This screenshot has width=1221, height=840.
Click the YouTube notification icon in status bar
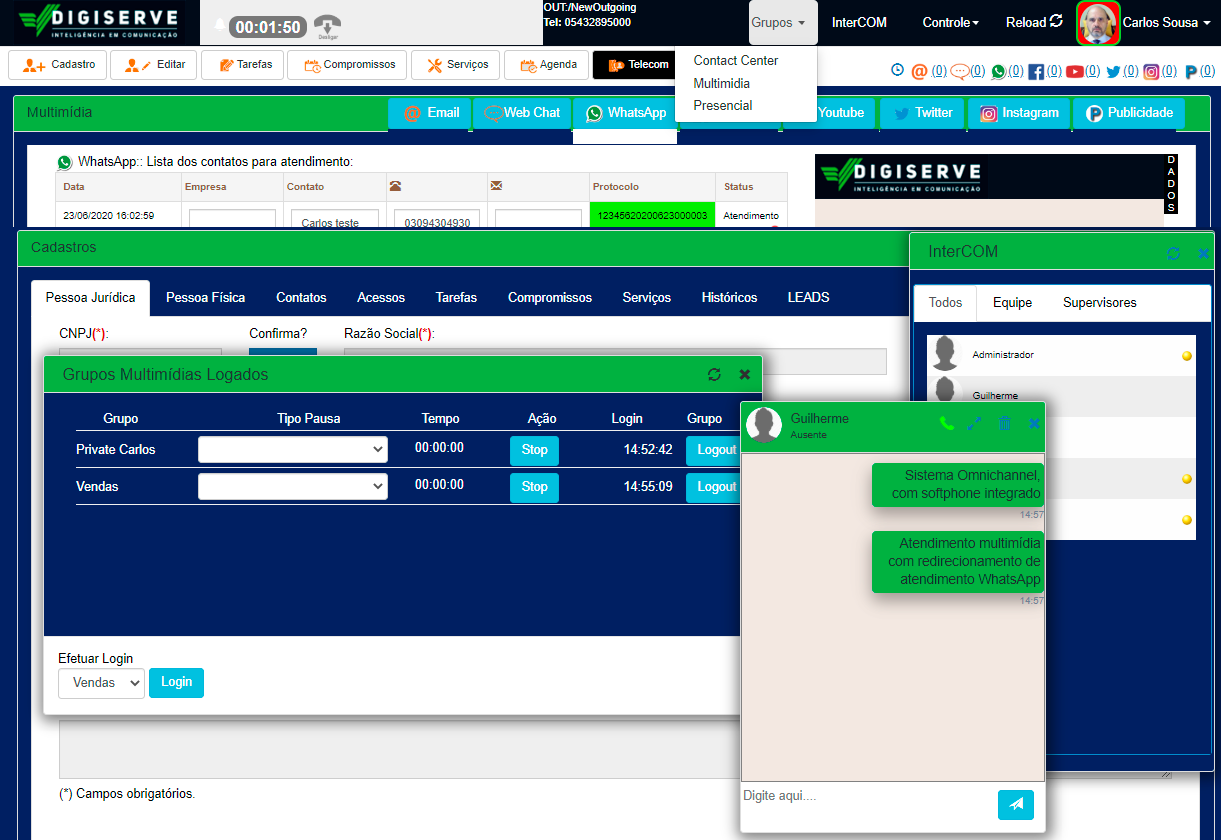pos(1075,72)
